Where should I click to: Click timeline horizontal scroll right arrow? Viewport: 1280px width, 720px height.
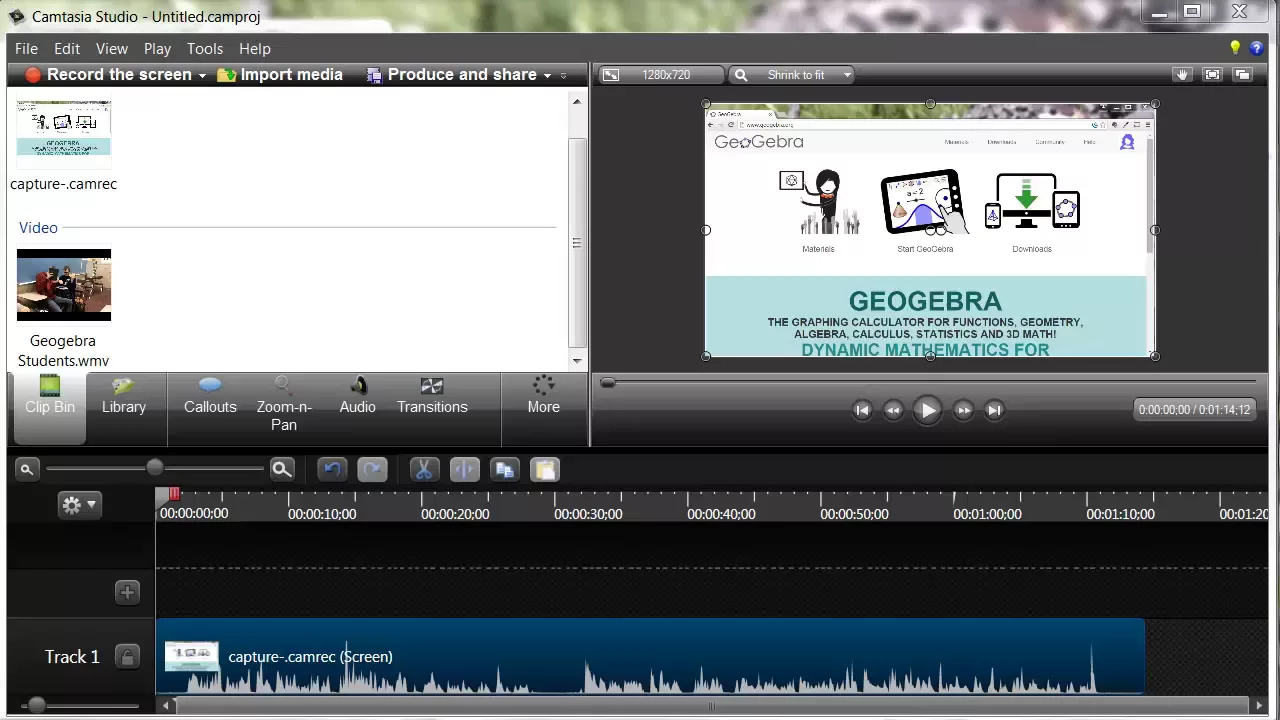coord(1257,706)
